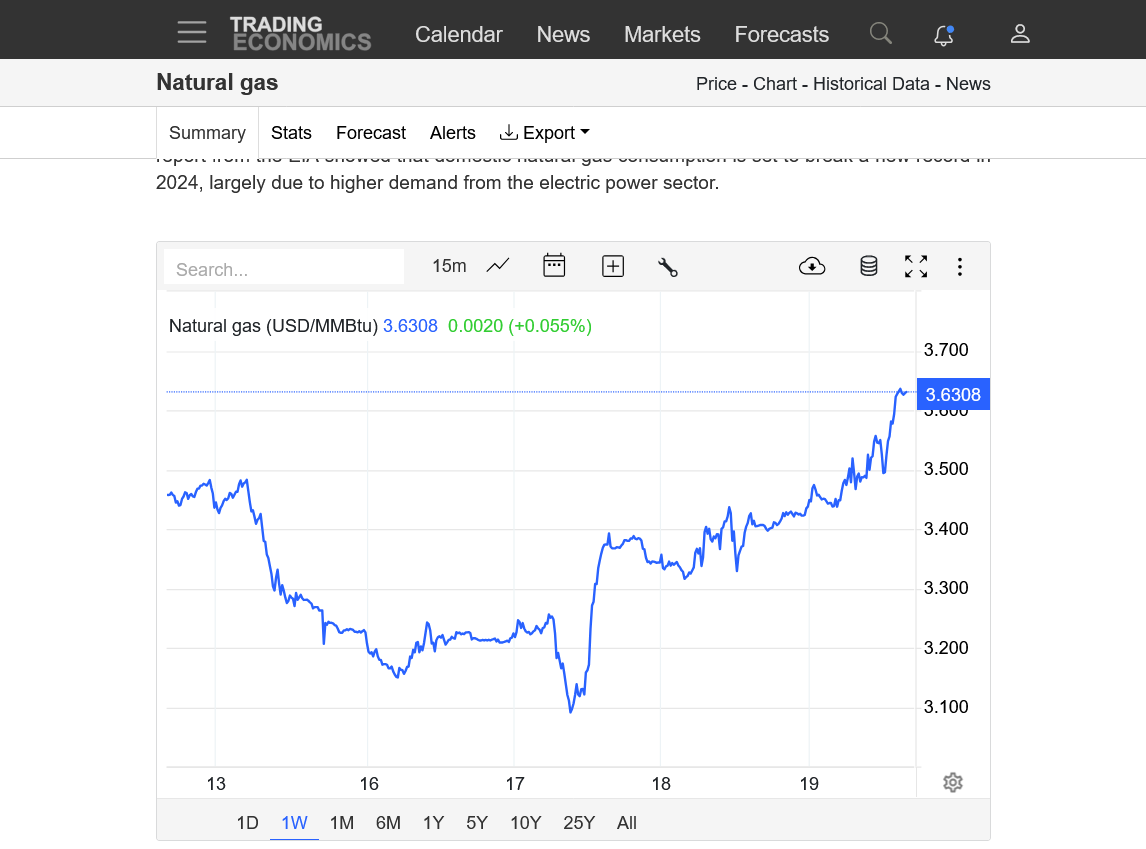Expand the chart three-dot menu

pyautogui.click(x=960, y=266)
